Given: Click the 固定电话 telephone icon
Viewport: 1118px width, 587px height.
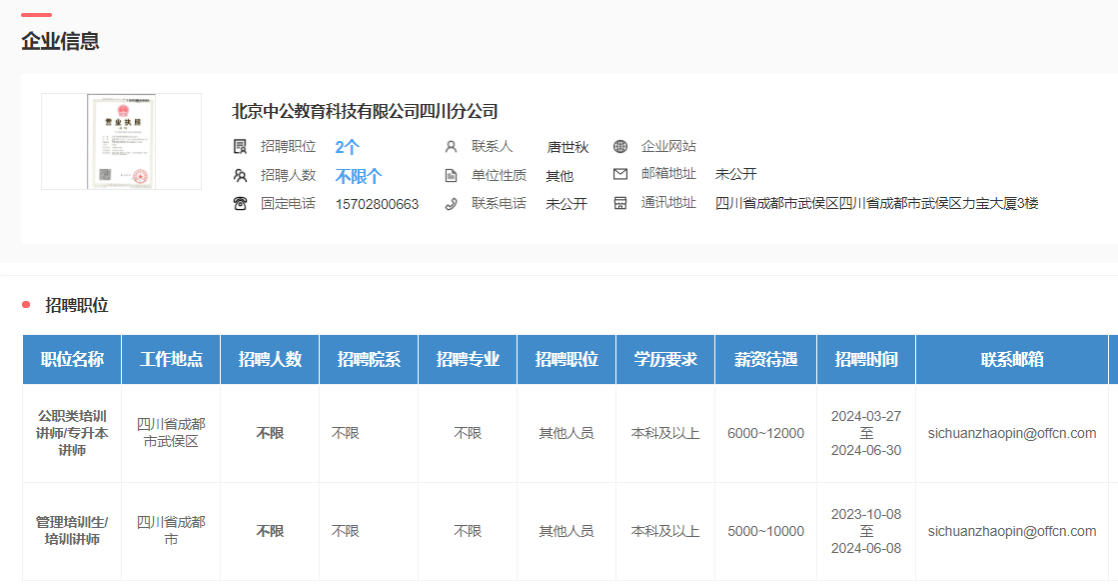Looking at the screenshot, I should point(240,204).
